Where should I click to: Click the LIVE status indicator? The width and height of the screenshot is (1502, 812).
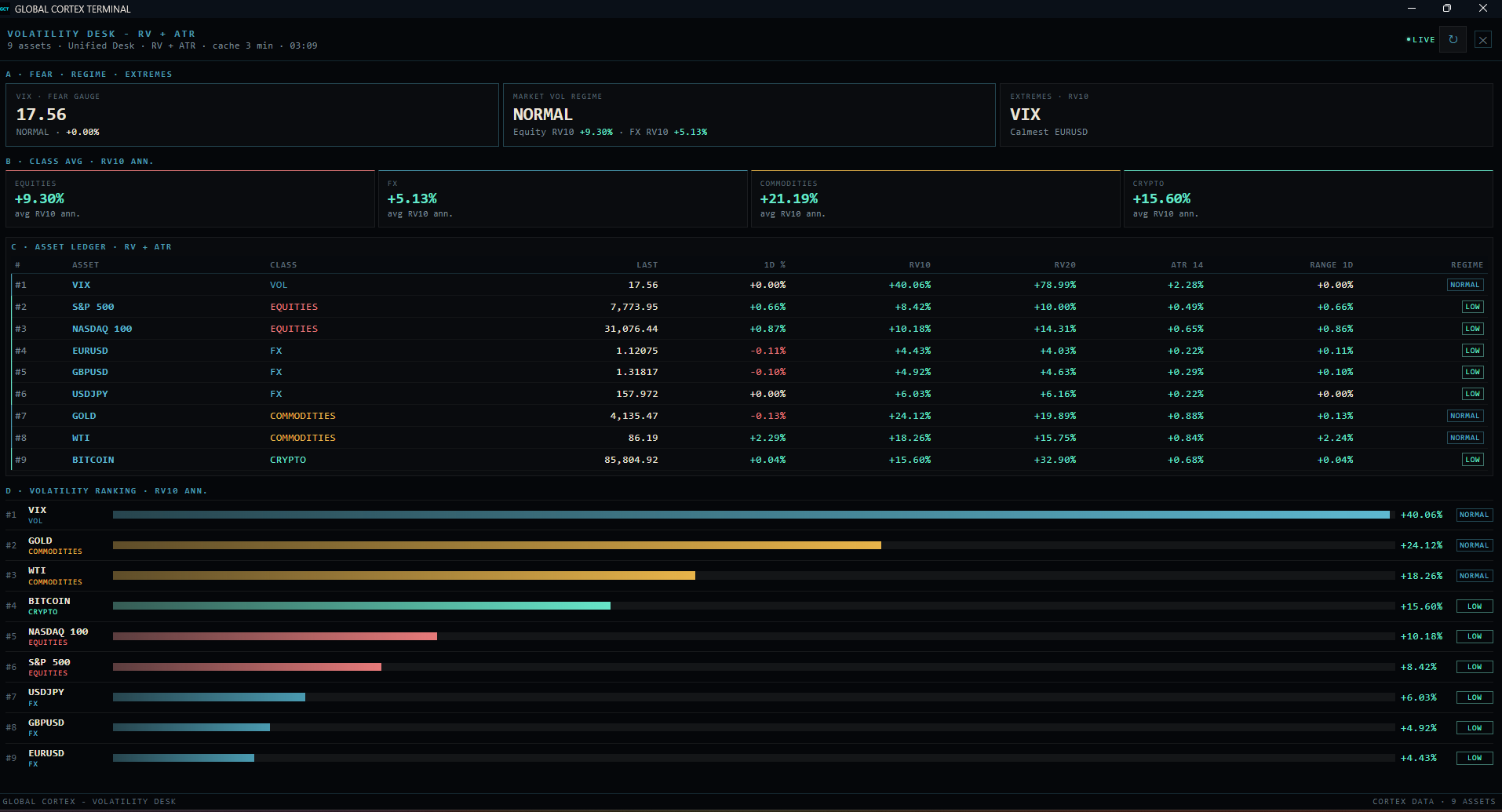point(1420,39)
